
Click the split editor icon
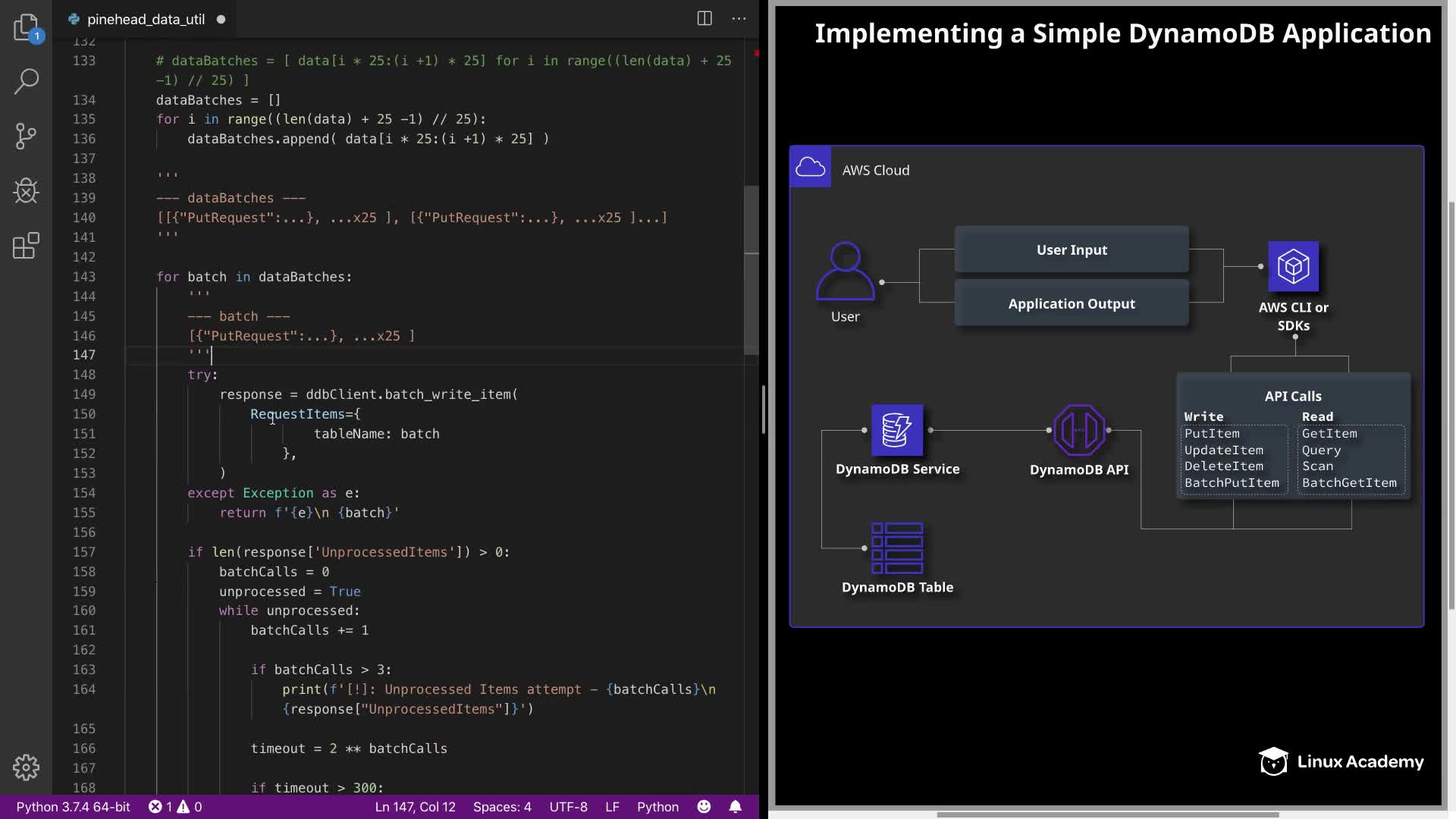click(704, 19)
